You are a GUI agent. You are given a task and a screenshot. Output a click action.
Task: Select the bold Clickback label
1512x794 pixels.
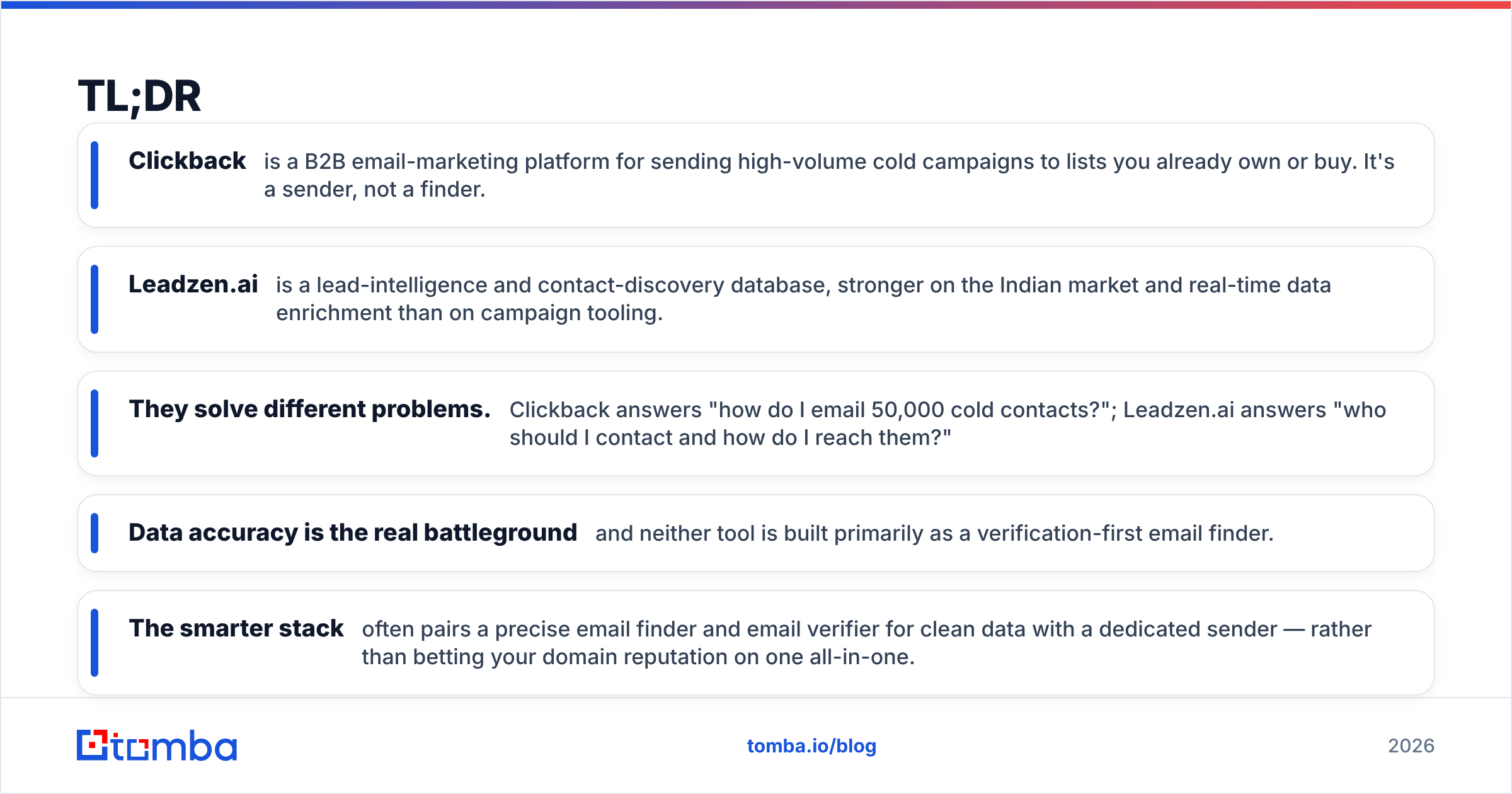187,161
